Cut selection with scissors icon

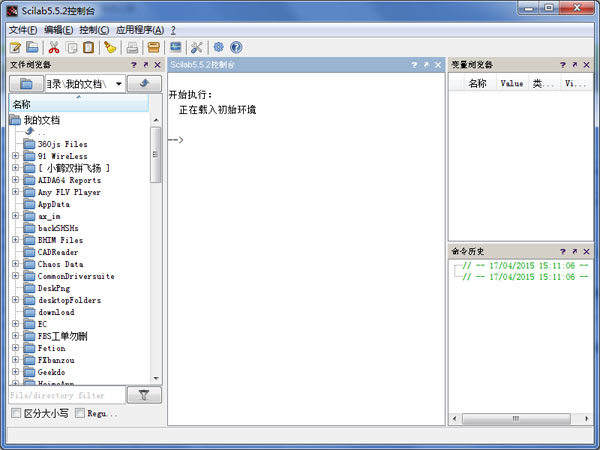click(x=54, y=47)
